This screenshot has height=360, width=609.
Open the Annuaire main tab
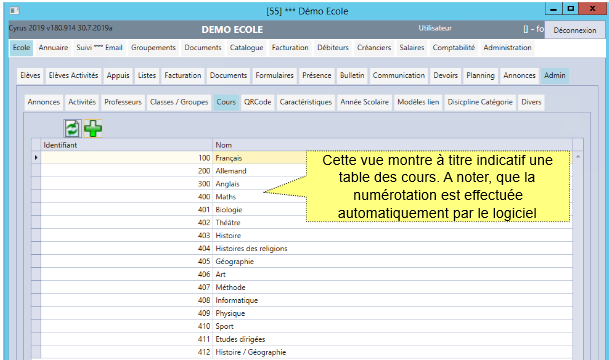tap(53, 47)
